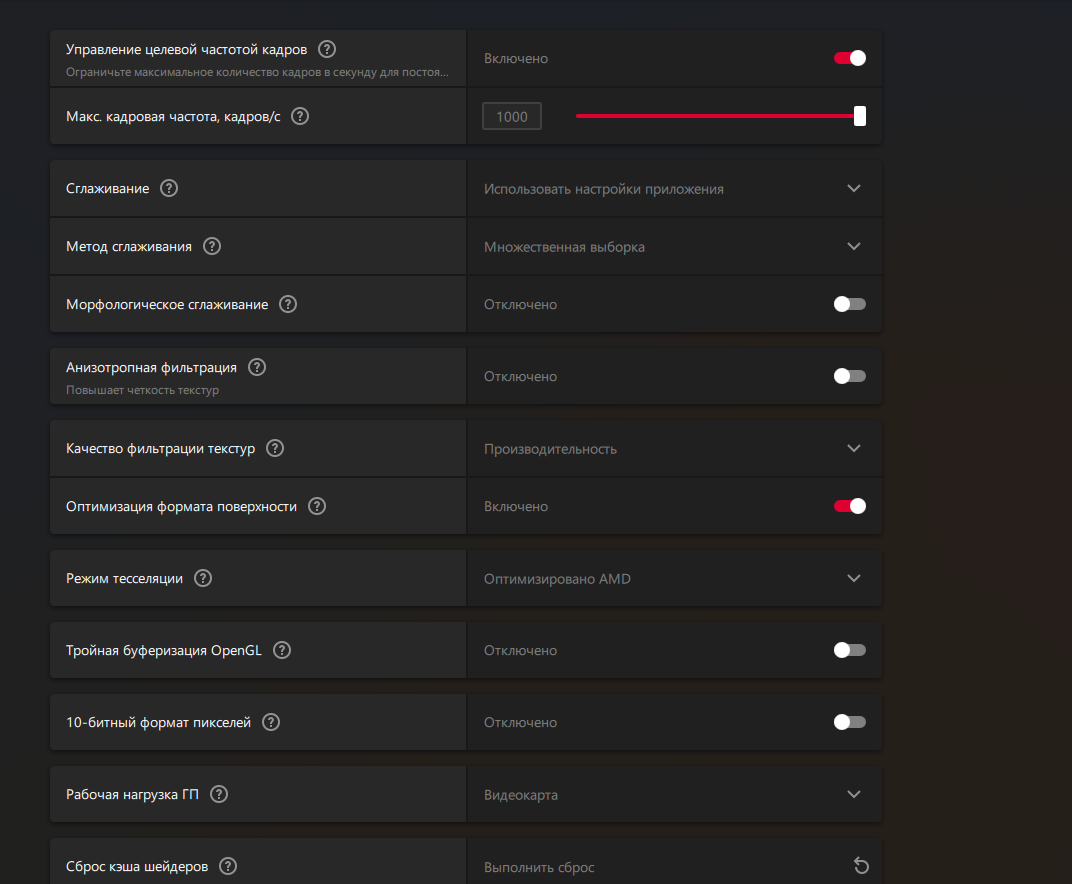Screen dimensions: 1072x884
Task: Open help icon beside Рабочая нагрузка ГП
Action: pos(219,794)
